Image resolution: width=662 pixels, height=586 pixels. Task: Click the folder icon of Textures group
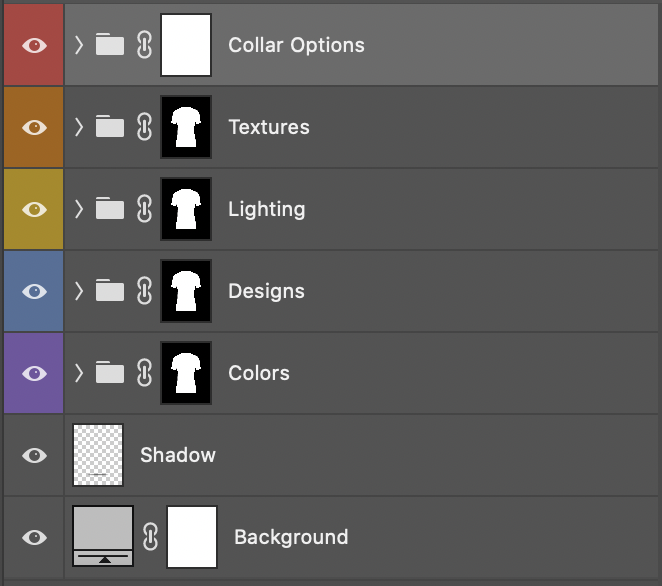pos(110,127)
